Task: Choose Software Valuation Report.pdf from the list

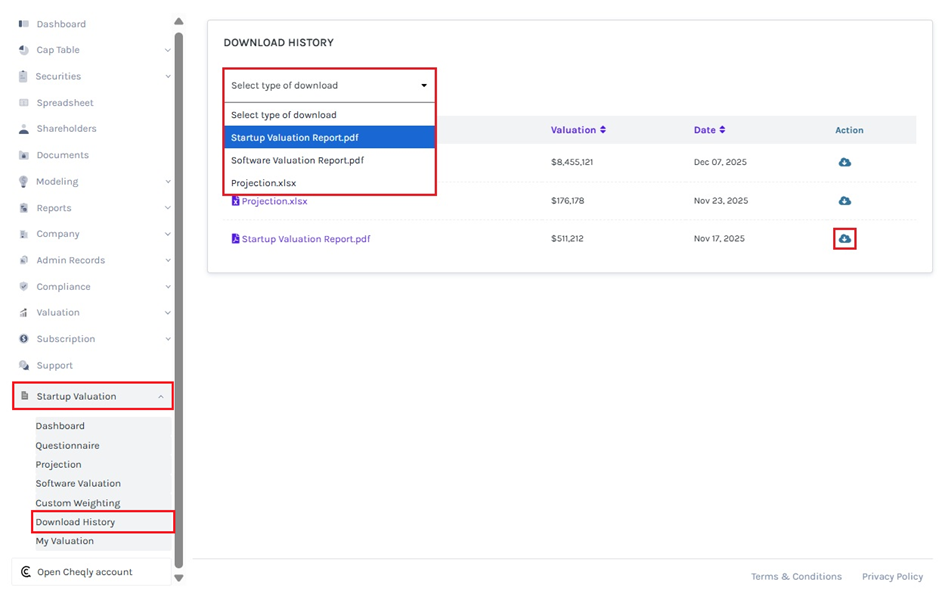Action: tap(297, 160)
